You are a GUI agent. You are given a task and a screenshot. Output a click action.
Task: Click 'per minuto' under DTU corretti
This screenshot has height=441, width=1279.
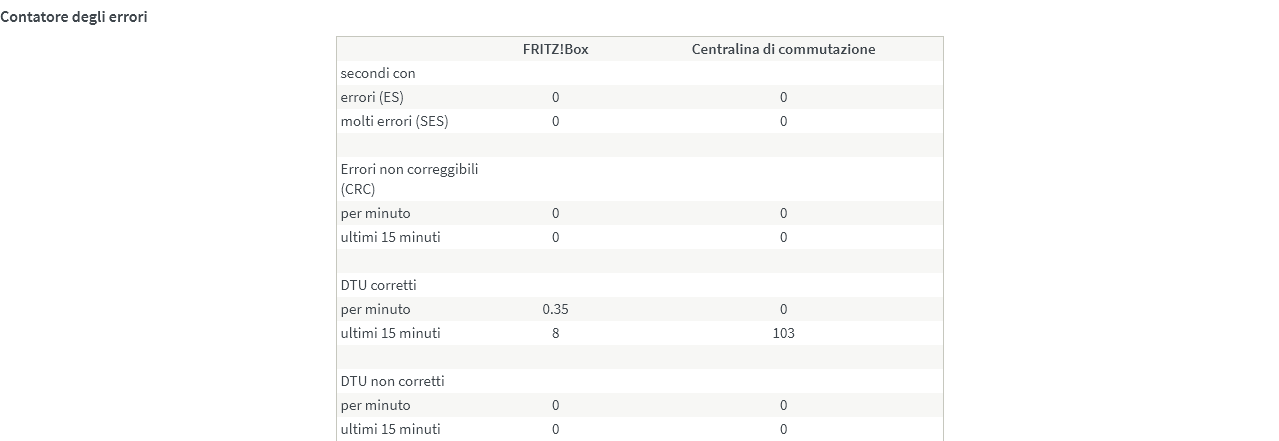[376, 309]
